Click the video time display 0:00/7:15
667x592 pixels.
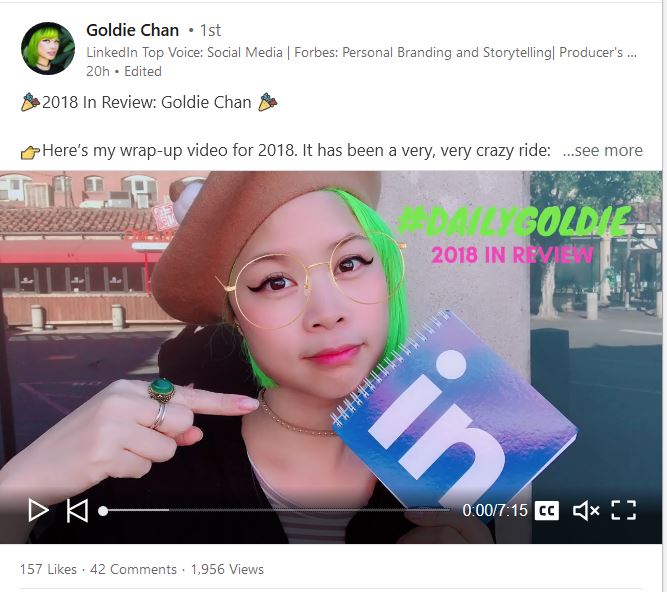click(495, 510)
